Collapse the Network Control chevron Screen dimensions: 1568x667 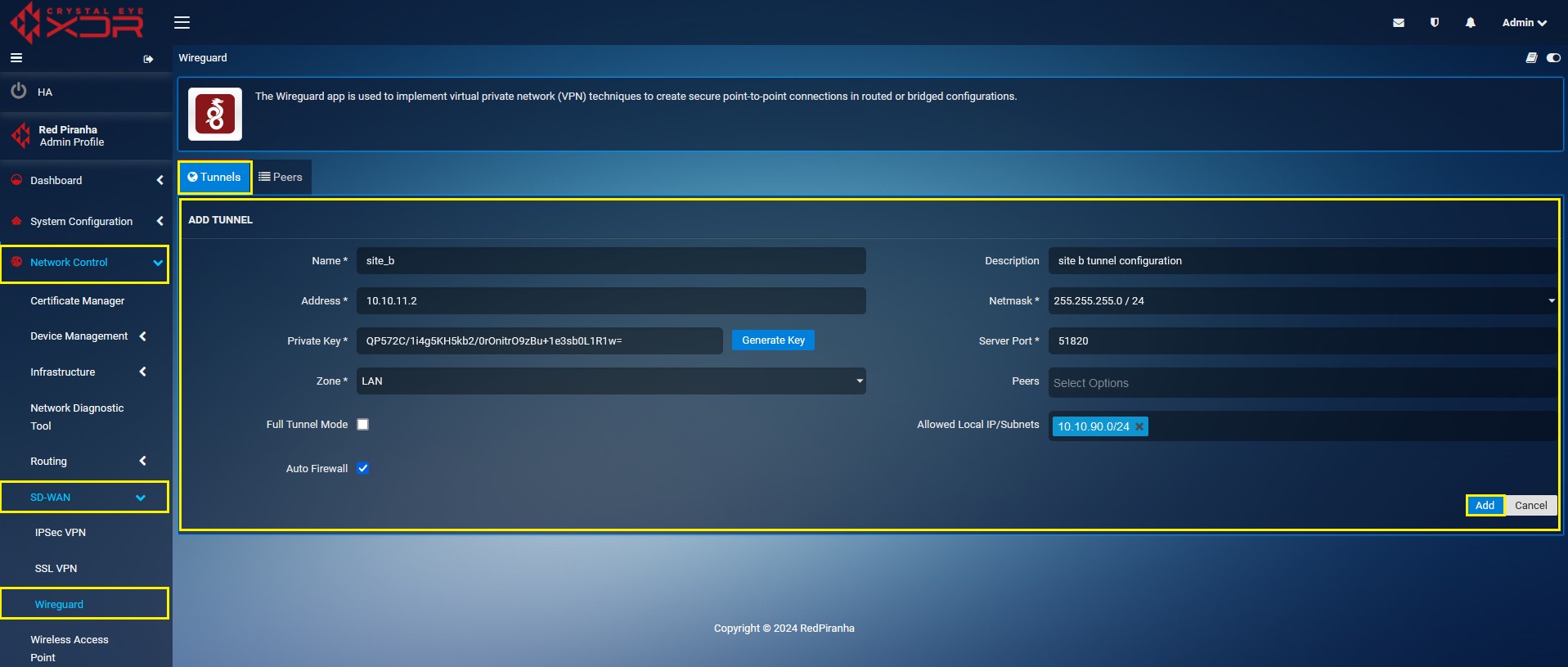tap(158, 263)
